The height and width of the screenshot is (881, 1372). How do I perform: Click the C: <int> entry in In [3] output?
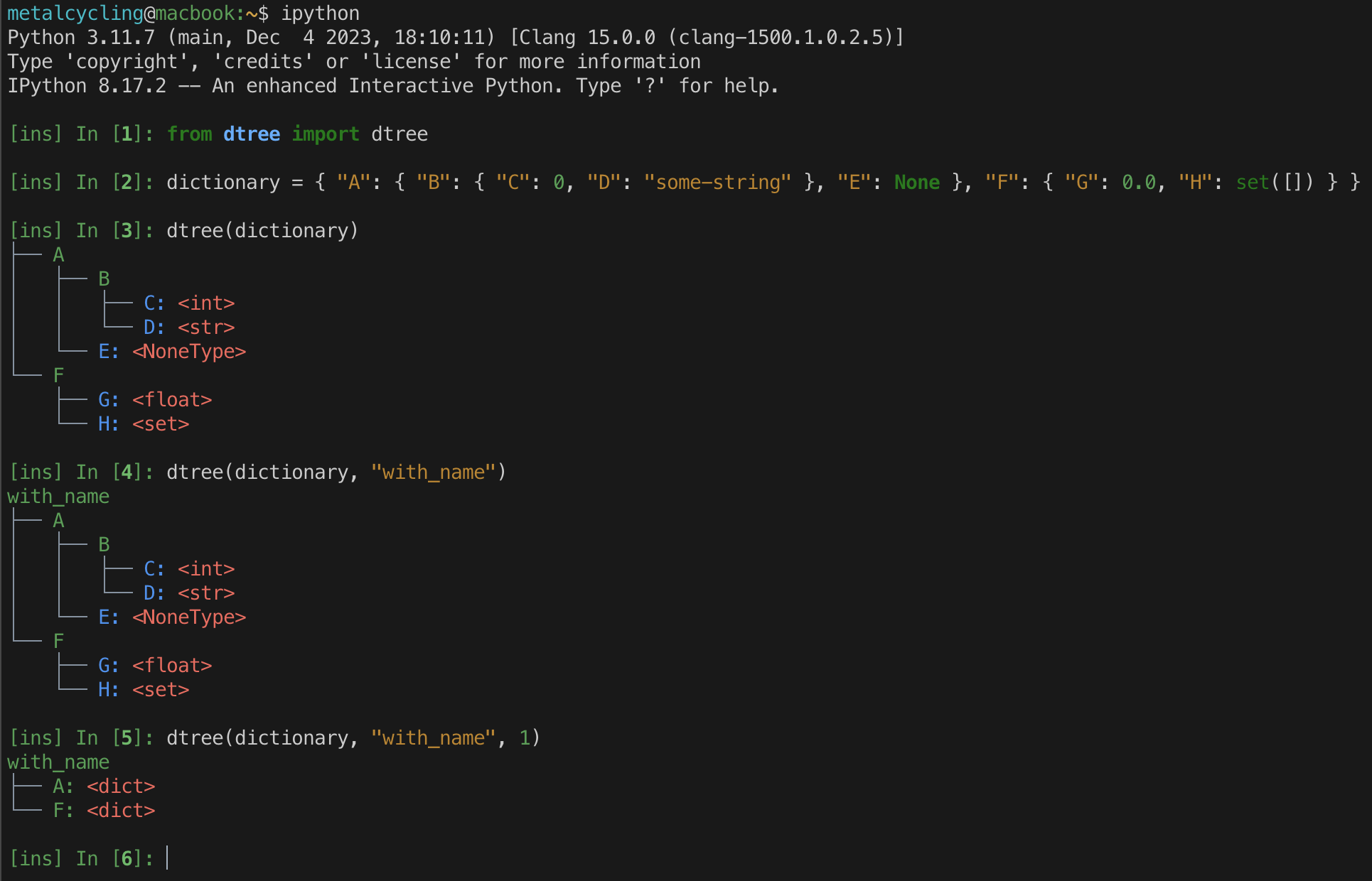coord(189,303)
